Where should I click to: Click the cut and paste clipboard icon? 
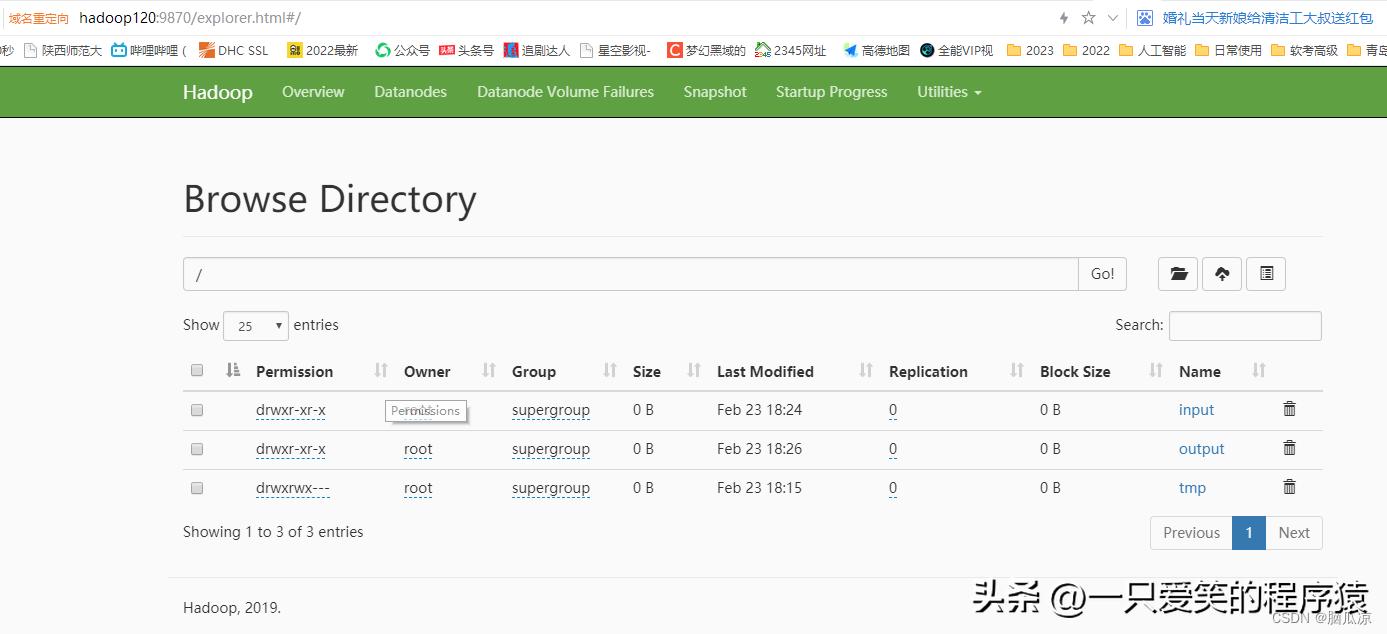(1265, 273)
